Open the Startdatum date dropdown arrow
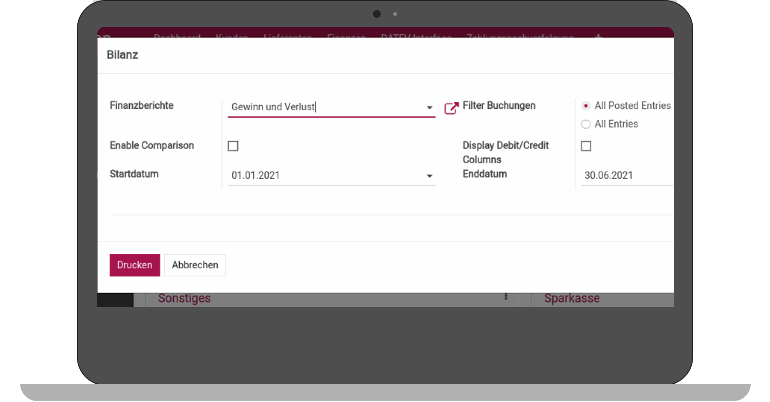The width and height of the screenshot is (770, 402). pos(429,176)
